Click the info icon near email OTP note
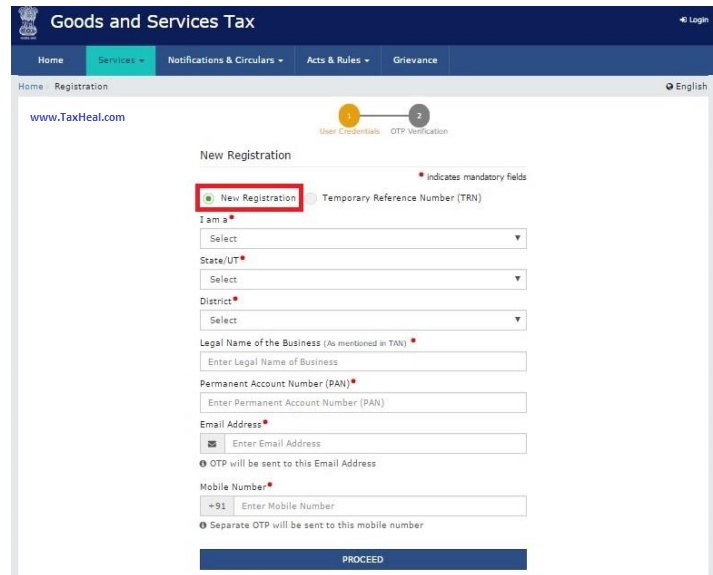The image size is (713, 575). click(203, 464)
